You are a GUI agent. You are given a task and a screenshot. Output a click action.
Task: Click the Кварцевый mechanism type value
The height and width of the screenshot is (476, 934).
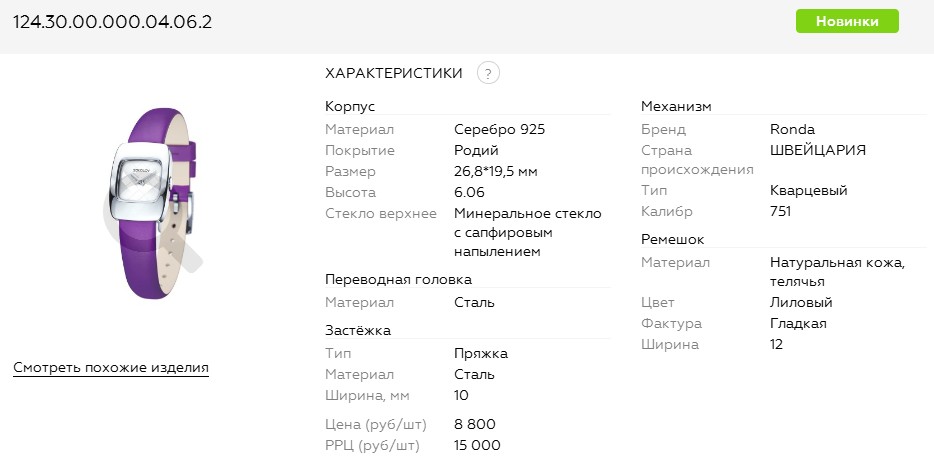coord(808,190)
